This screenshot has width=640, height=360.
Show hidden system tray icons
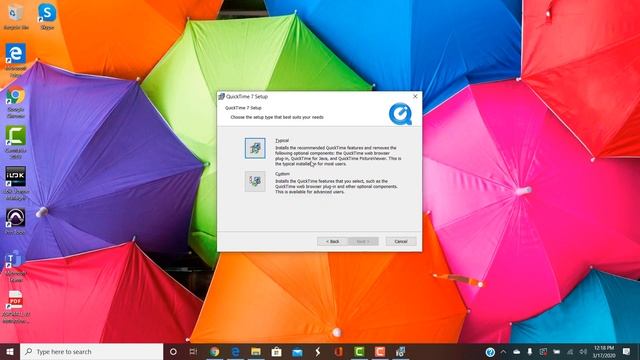(x=503, y=352)
